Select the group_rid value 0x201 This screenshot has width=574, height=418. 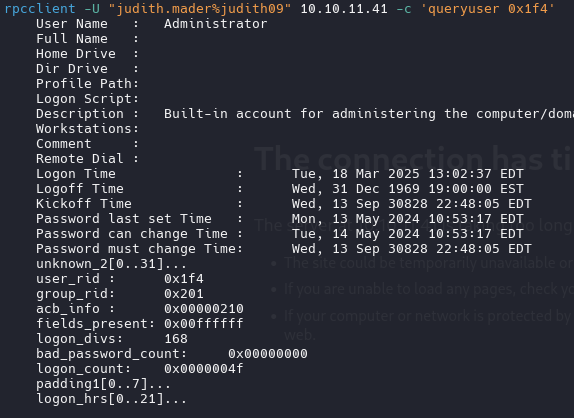(184, 294)
